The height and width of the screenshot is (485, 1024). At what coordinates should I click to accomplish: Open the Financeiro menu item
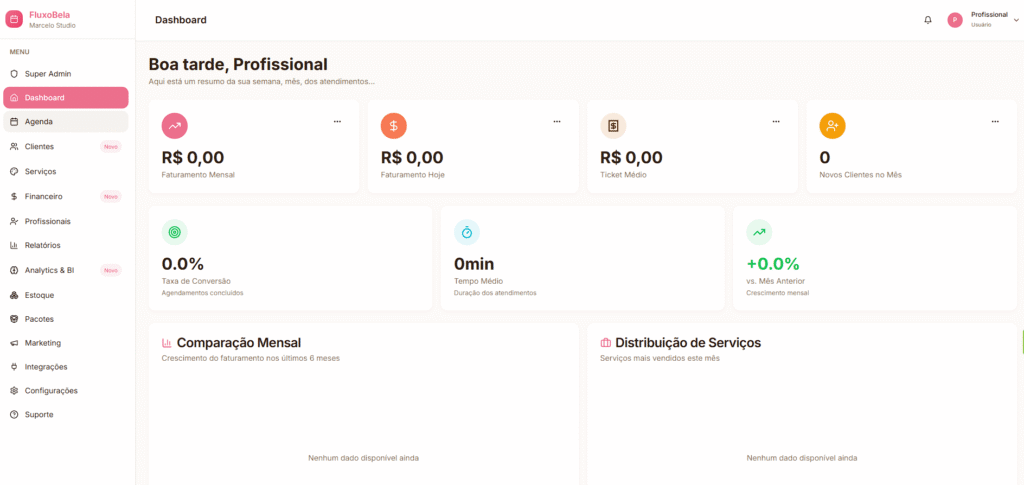(x=44, y=196)
